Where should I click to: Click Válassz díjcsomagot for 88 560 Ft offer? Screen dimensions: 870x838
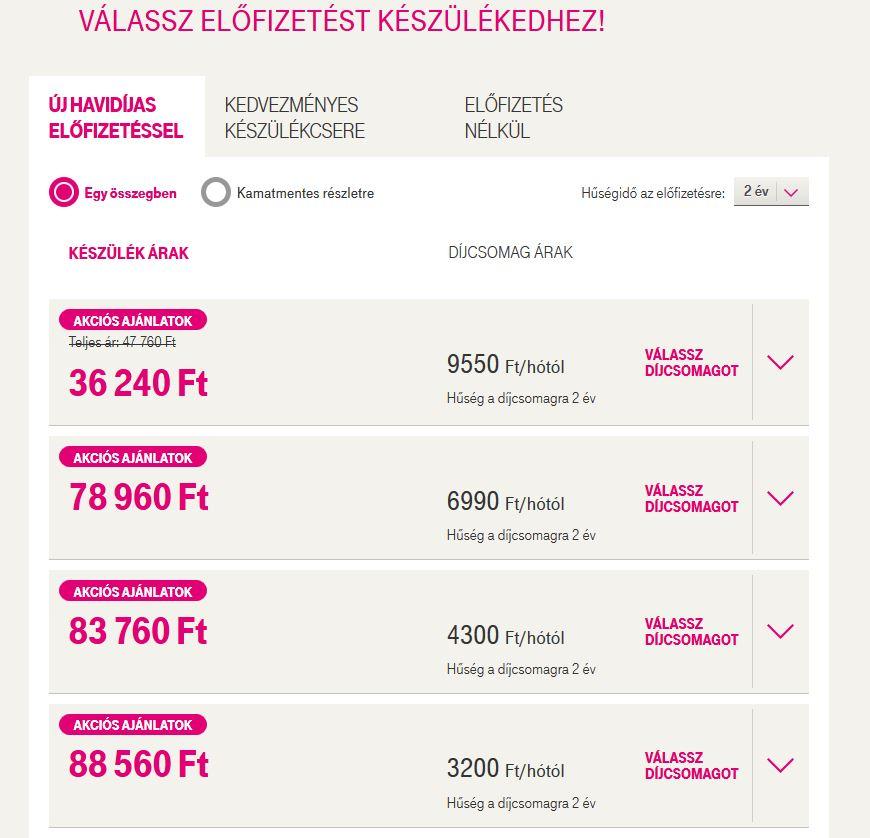[691, 765]
